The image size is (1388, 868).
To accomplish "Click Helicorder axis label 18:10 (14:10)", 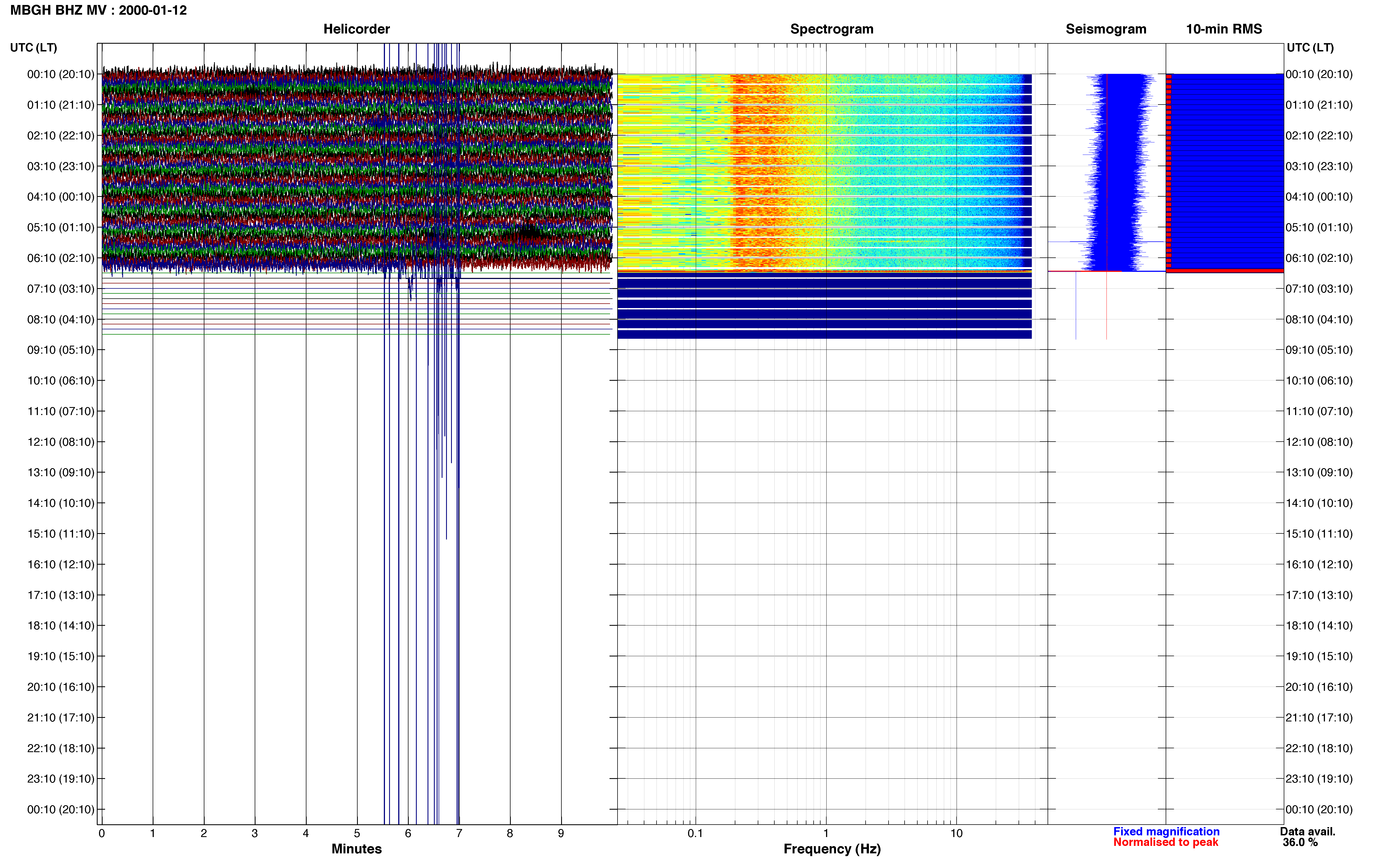I will (x=61, y=626).
